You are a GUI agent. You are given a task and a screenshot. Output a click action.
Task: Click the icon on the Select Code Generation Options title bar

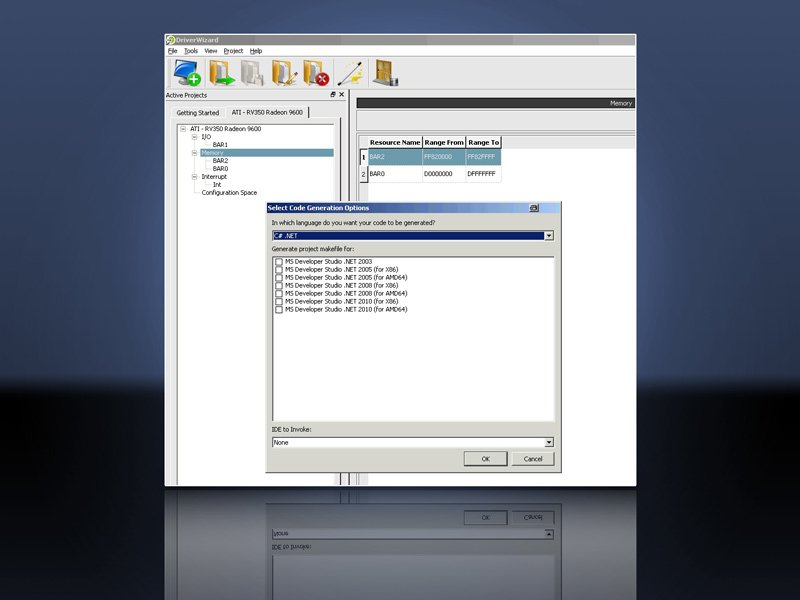pyautogui.click(x=534, y=208)
